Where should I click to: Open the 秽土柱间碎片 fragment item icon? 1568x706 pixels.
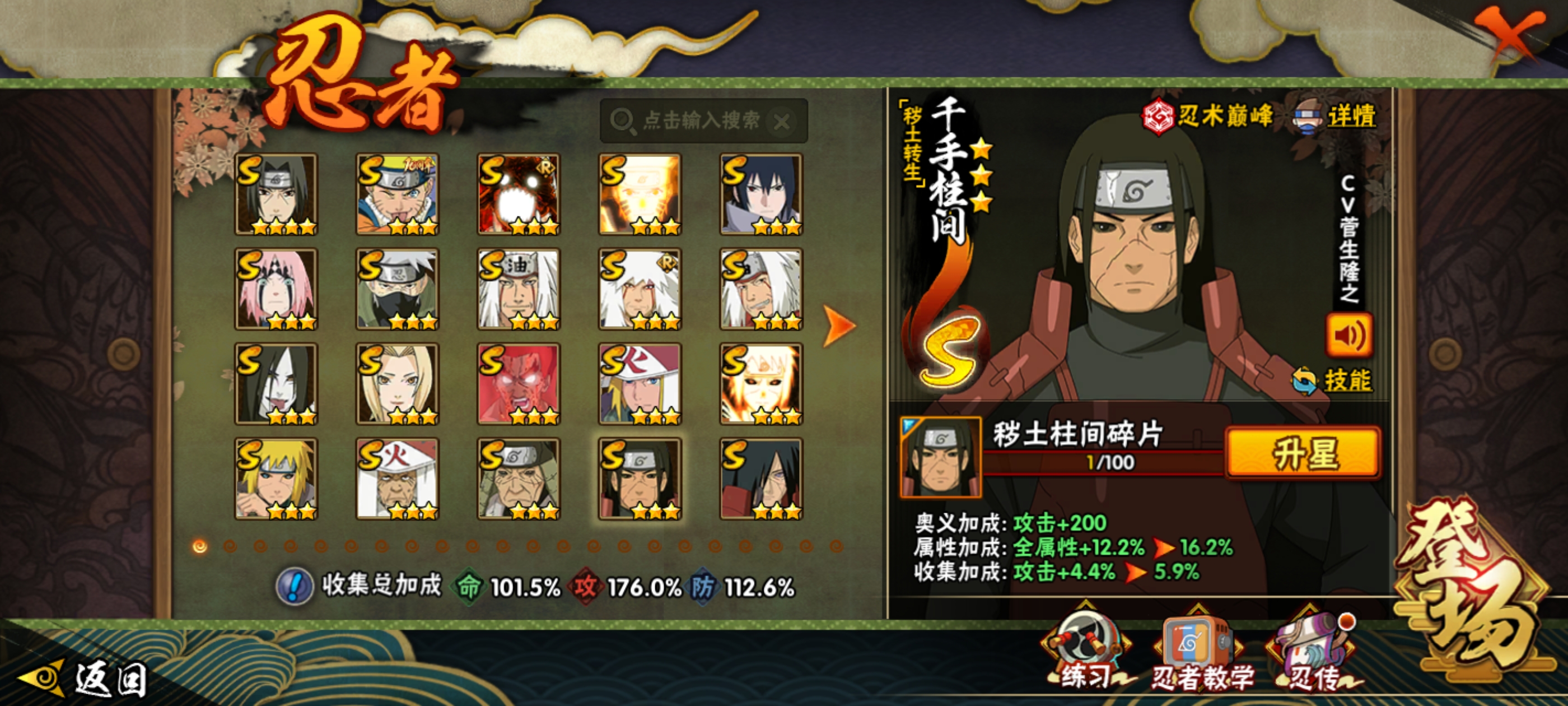coord(940,457)
